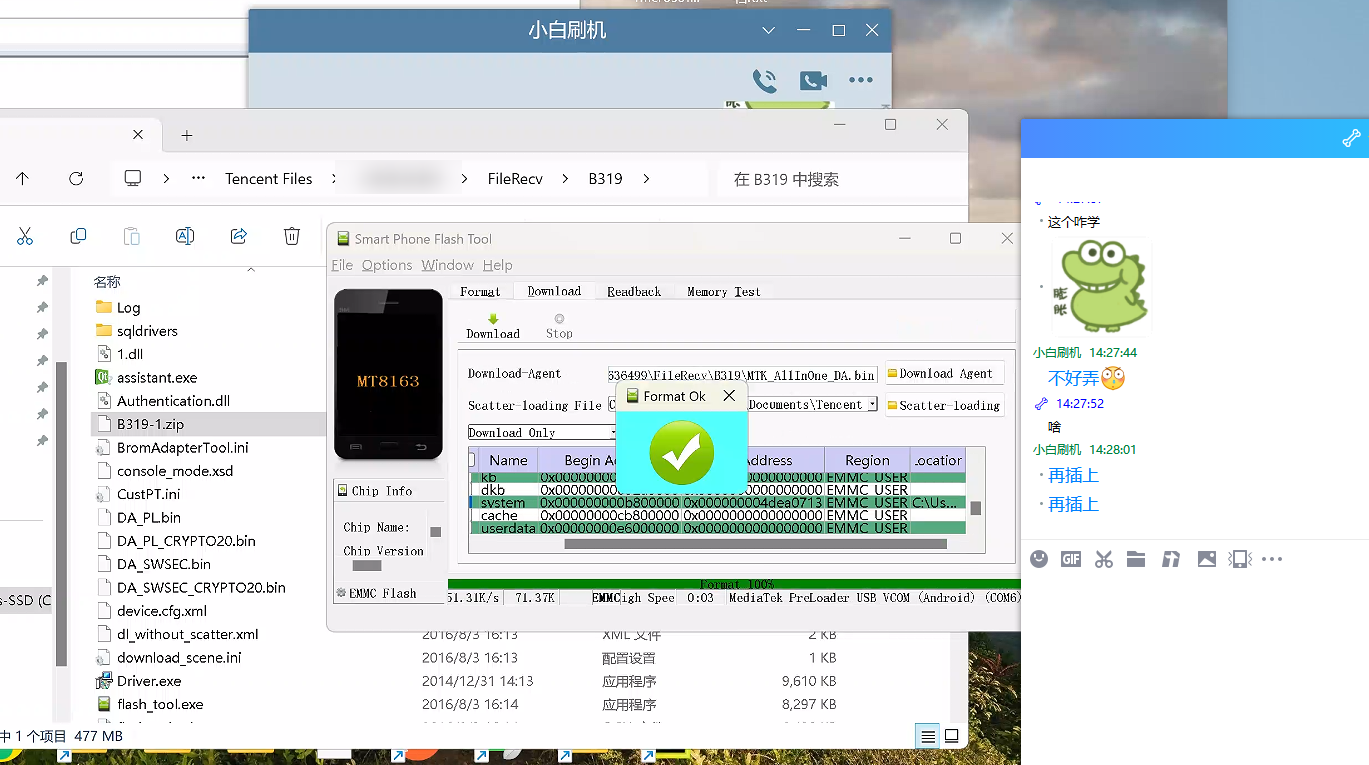Click the partition table vertical scrollbar thumb

(x=976, y=508)
